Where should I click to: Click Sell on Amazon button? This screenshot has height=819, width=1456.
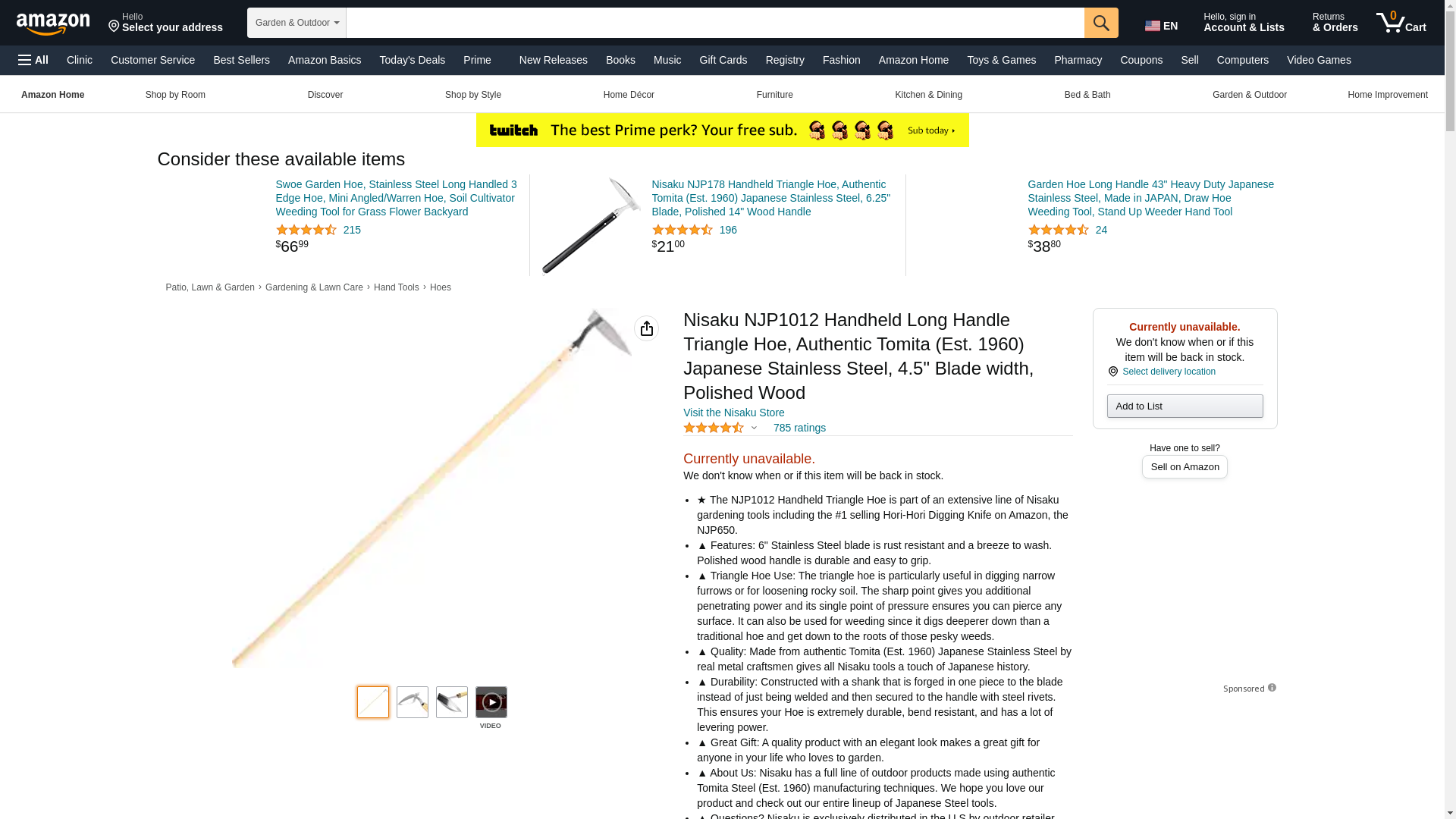click(1185, 467)
